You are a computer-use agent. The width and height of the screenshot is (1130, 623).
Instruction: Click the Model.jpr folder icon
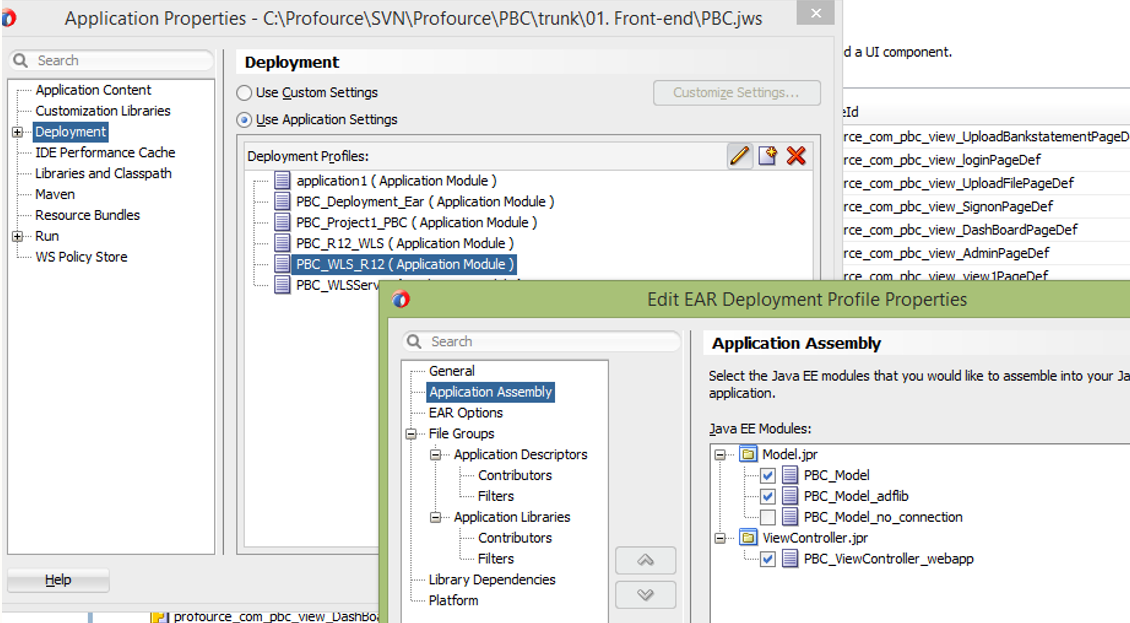749,454
